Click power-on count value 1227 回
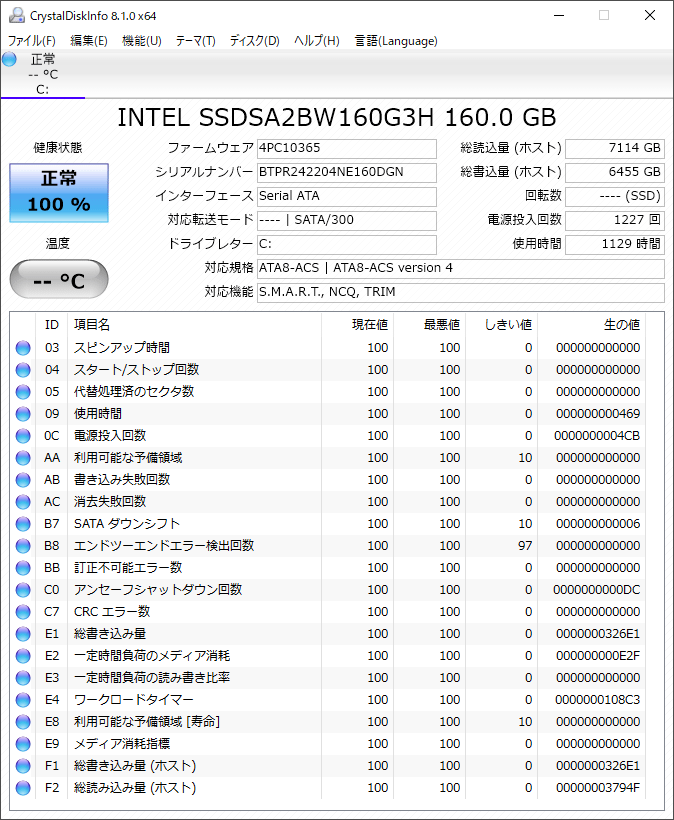 (615, 220)
